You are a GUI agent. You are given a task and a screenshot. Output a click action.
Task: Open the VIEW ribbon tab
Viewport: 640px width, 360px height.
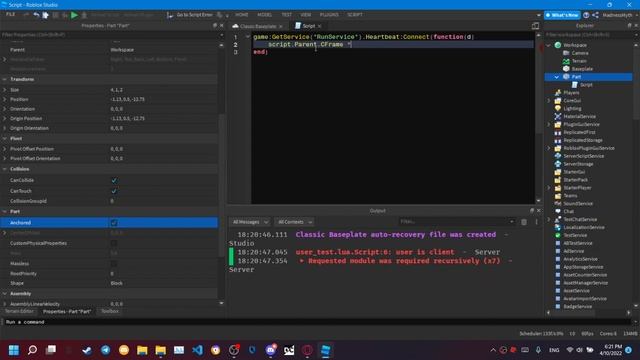coord(306,15)
